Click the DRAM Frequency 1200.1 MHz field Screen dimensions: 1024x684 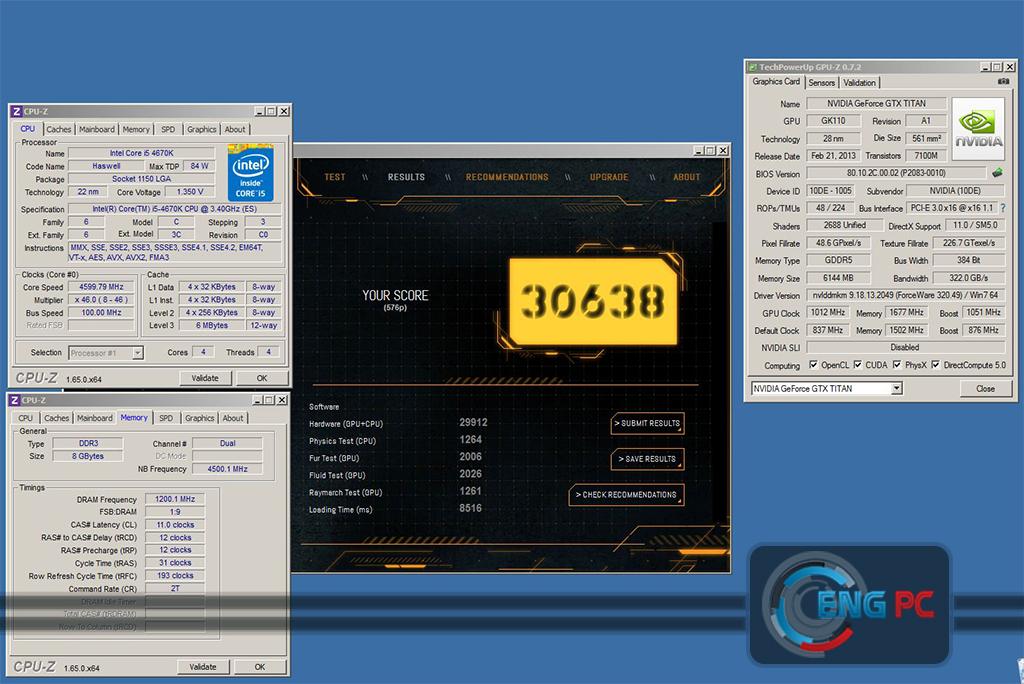(x=174, y=498)
